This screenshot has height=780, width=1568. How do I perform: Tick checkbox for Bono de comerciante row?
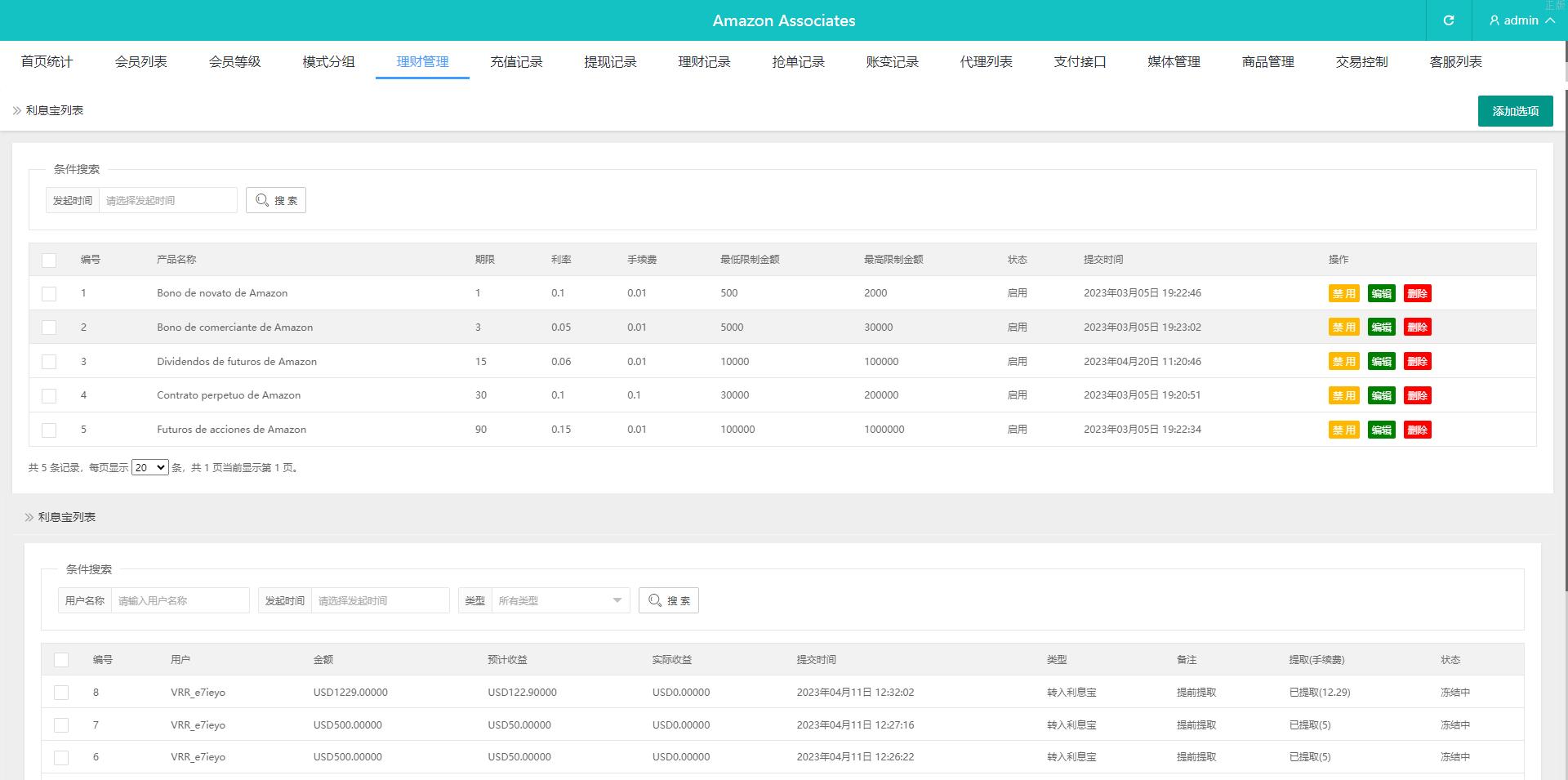(49, 328)
